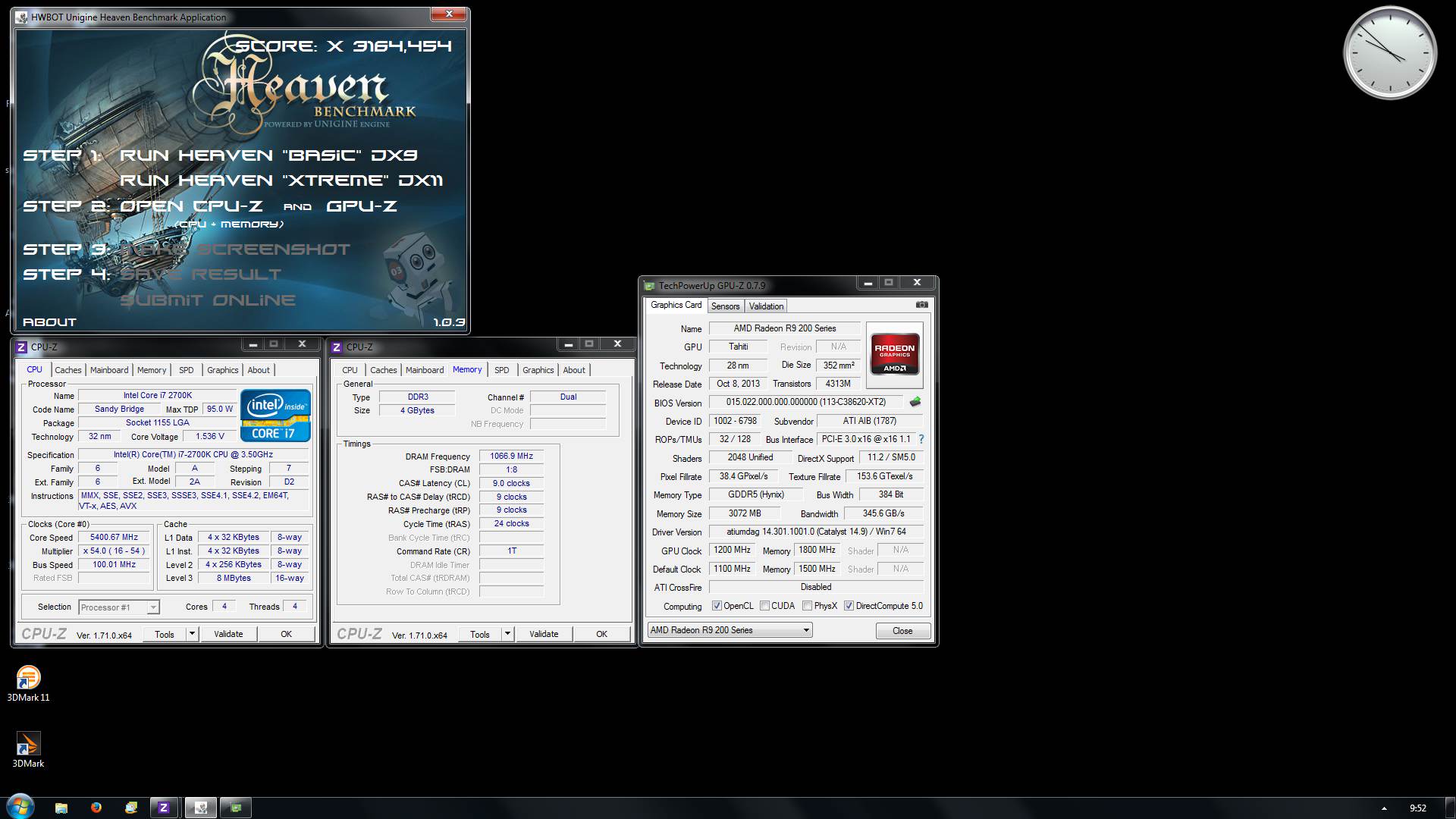Screen dimensions: 1456x819
Task: Click the Driver Version field in GPU-Z
Action: [x=816, y=532]
